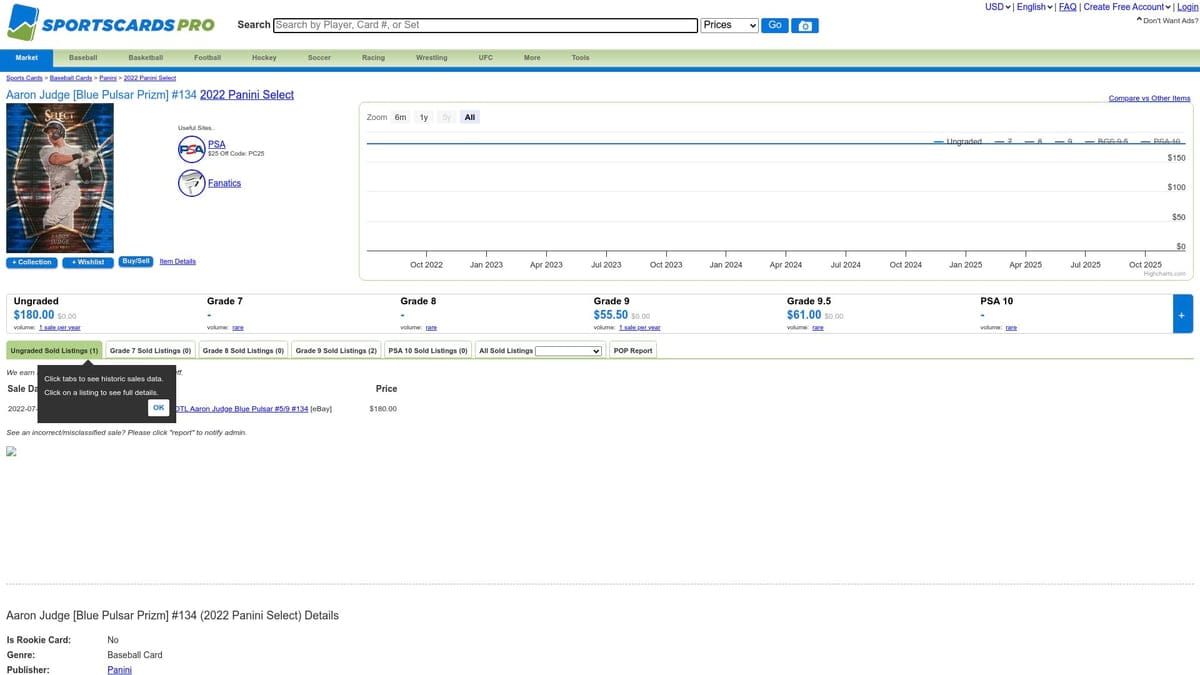The image size is (1200, 675).
Task: Follow the 2022 Panini Select breadcrumb
Action: [x=149, y=78]
